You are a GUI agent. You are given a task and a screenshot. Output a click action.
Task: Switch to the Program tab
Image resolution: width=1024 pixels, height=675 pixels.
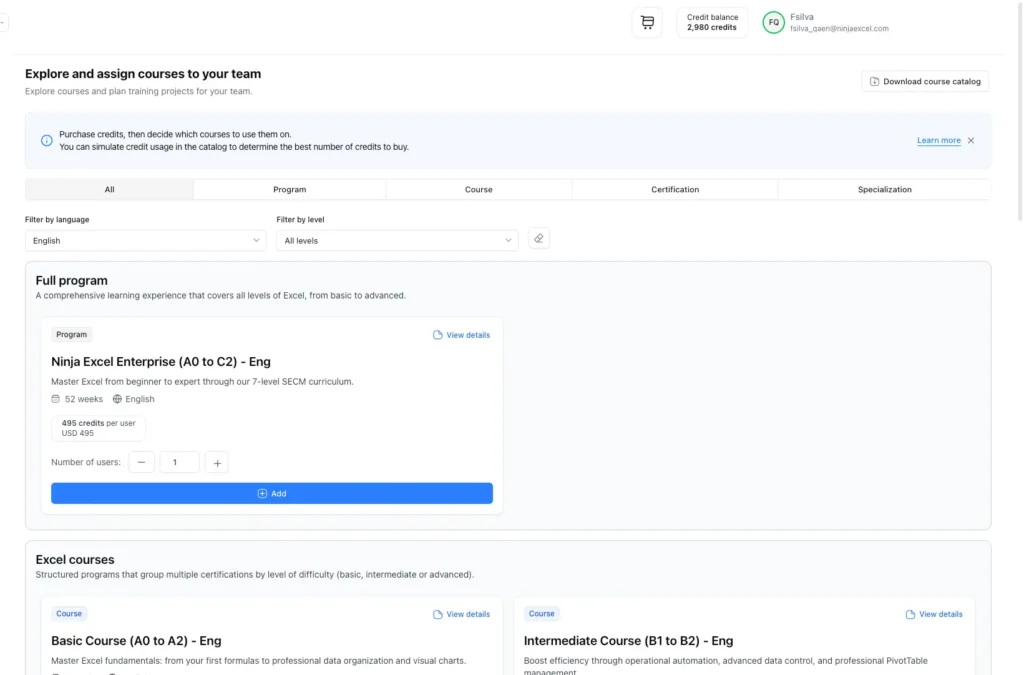click(x=289, y=189)
